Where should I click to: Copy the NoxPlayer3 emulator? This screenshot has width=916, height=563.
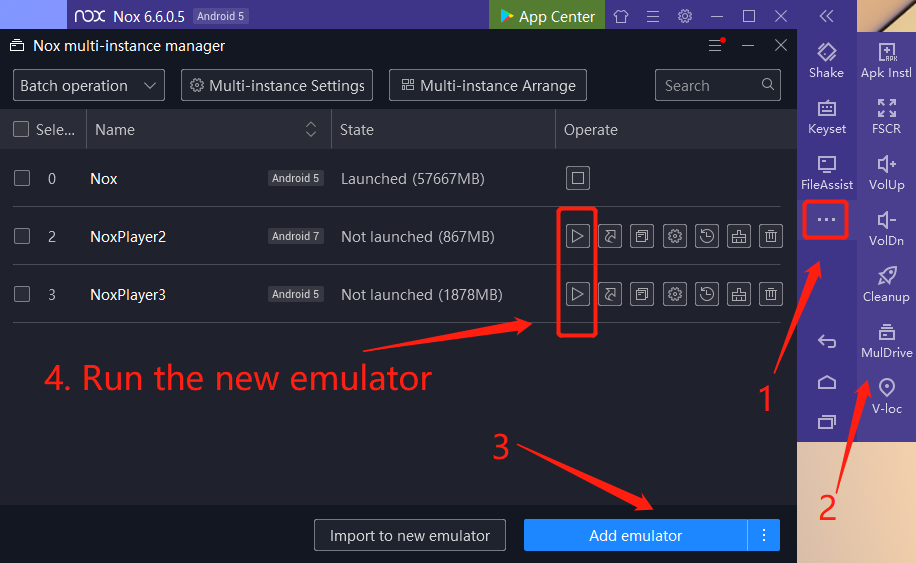pos(642,294)
